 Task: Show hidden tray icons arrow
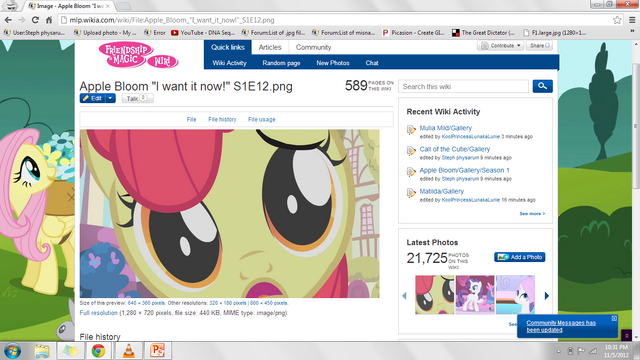[x=558, y=351]
